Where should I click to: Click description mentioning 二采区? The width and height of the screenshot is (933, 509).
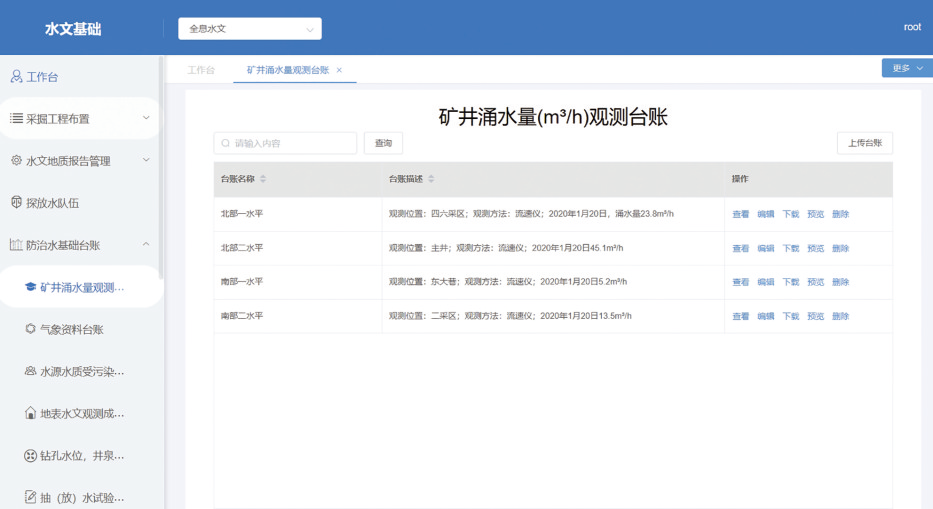point(510,316)
